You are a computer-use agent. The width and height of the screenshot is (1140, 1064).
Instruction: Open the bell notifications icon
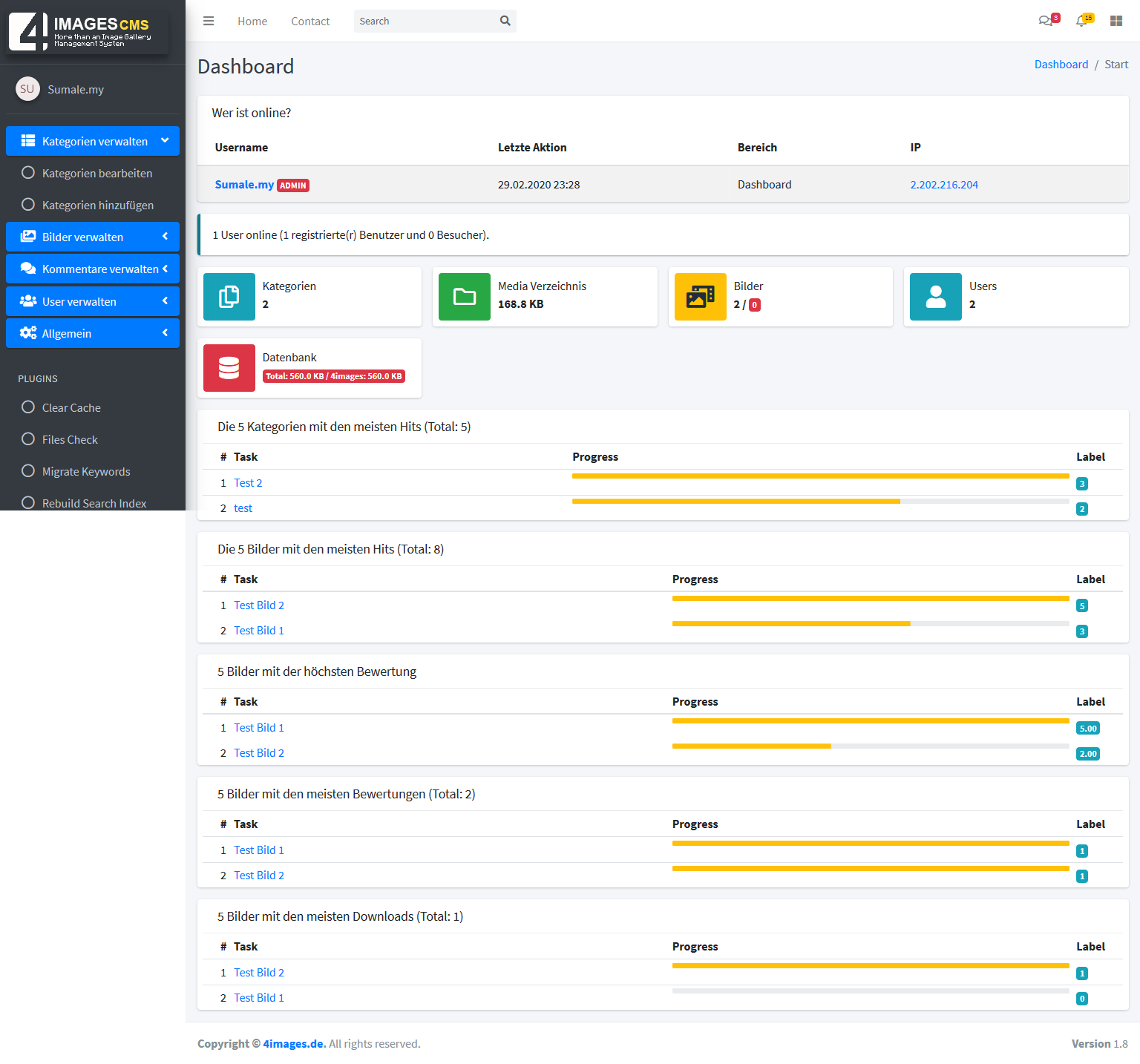pyautogui.click(x=1082, y=21)
